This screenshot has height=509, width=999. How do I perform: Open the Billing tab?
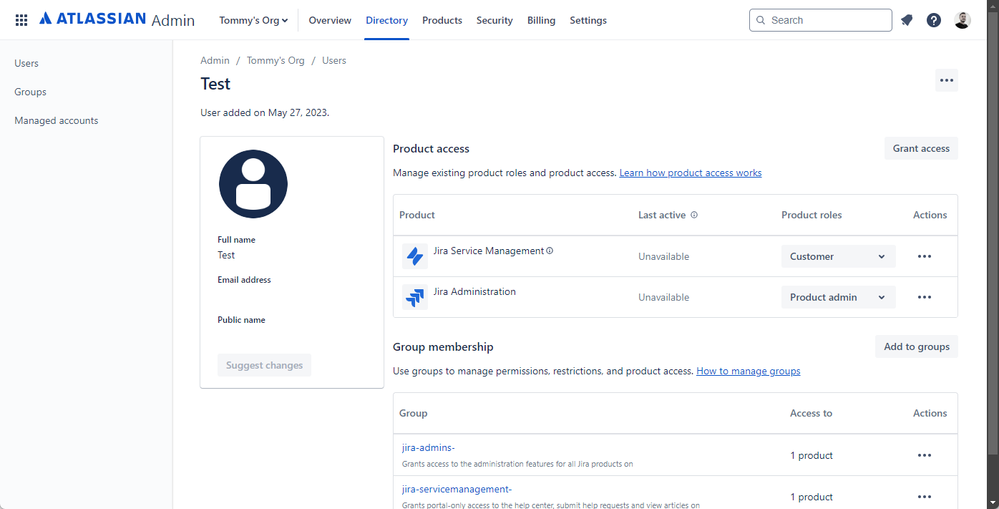coord(542,20)
